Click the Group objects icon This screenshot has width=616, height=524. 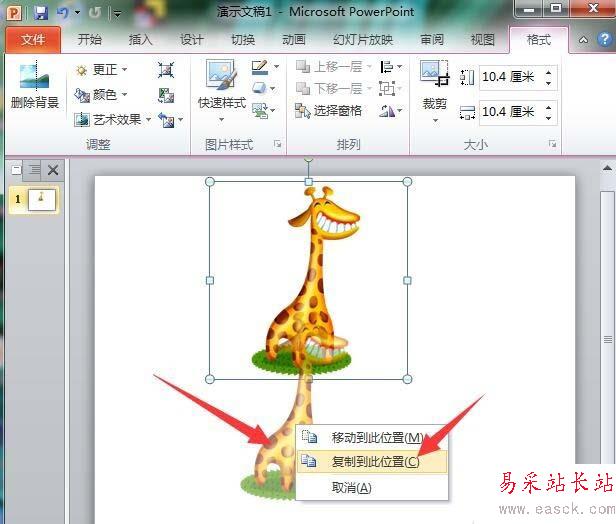(387, 88)
